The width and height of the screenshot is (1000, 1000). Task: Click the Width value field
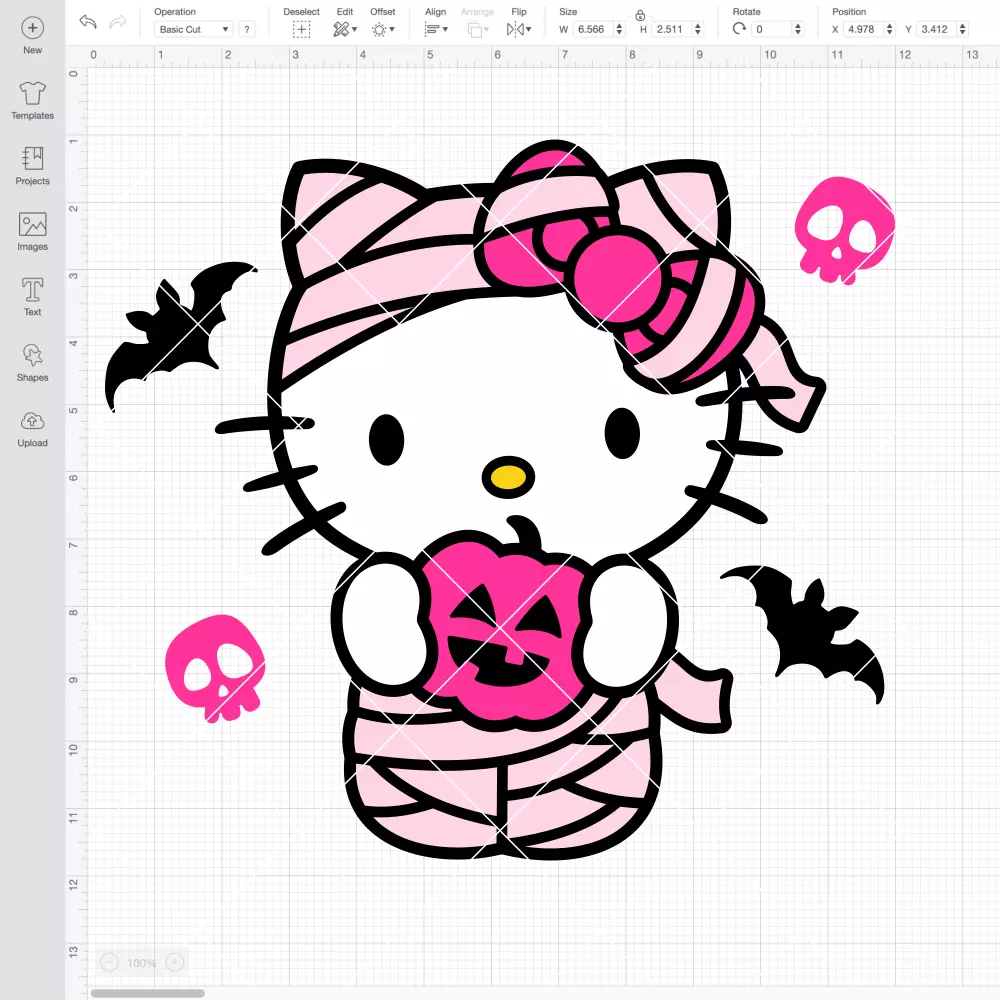click(x=592, y=29)
